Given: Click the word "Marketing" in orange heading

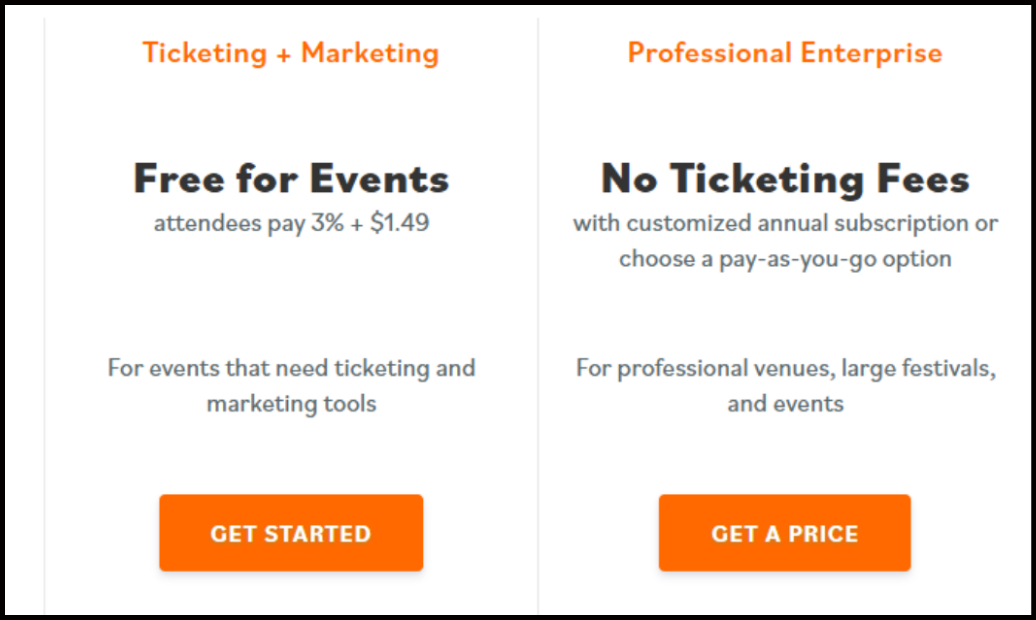Looking at the screenshot, I should click(x=369, y=53).
